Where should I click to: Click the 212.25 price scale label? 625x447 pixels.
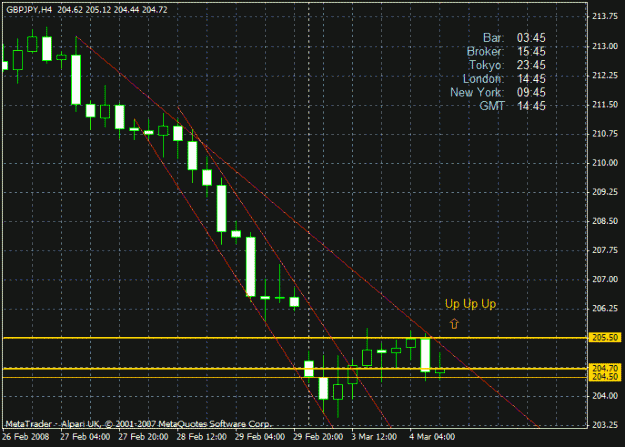pos(605,75)
